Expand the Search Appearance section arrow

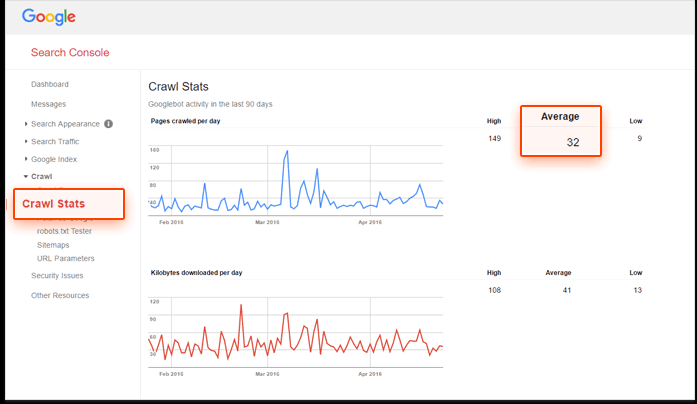[x=26, y=124]
